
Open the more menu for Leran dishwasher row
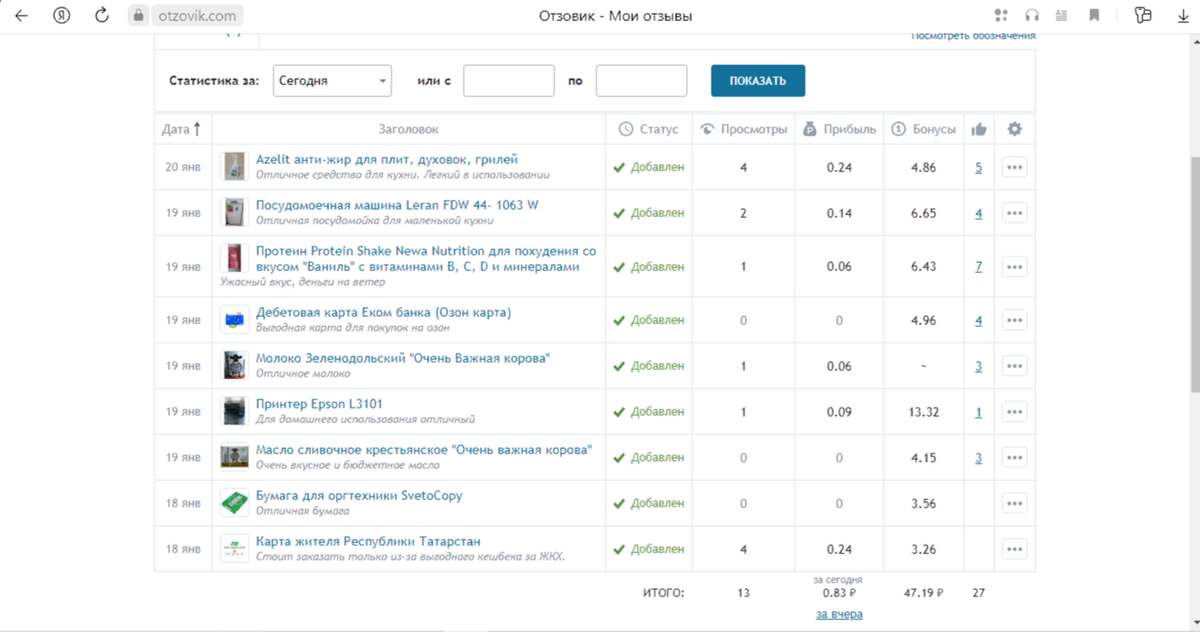1014,213
